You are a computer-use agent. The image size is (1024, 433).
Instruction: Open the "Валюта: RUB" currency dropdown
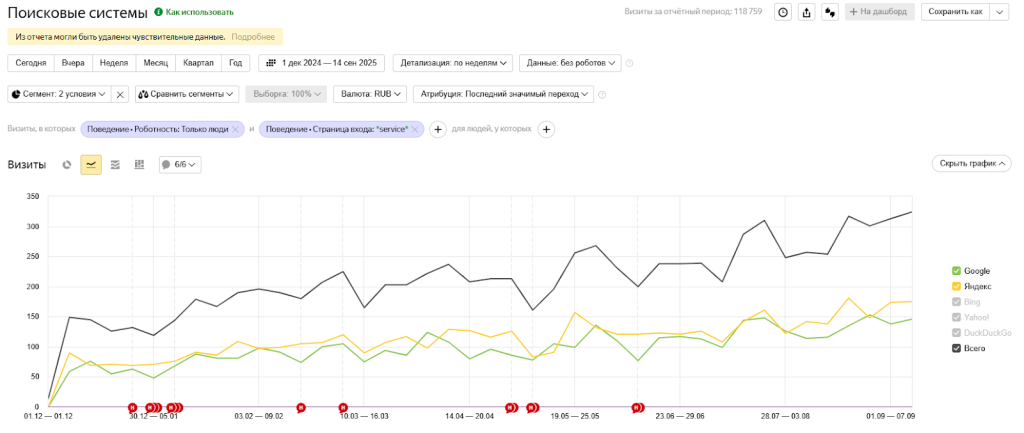[x=370, y=94]
